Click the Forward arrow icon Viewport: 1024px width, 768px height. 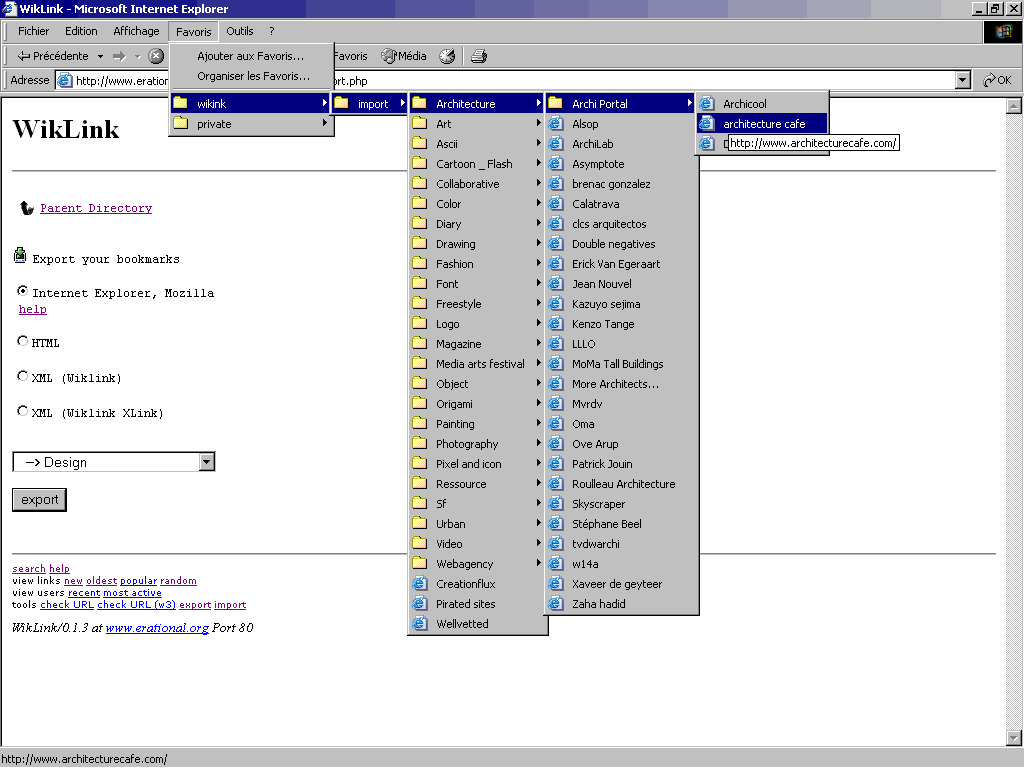[119, 56]
